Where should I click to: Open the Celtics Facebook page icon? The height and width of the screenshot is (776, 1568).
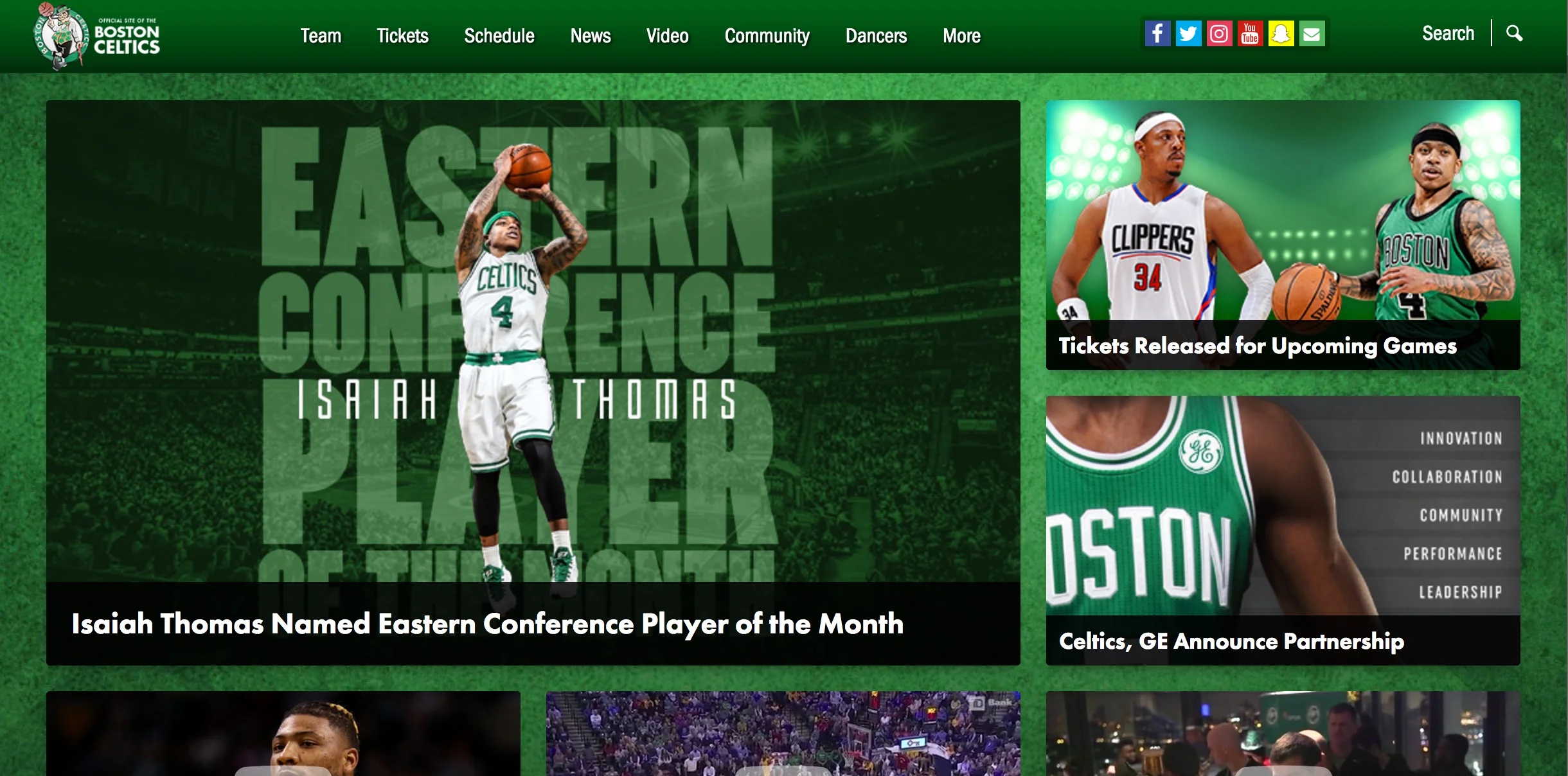point(1157,33)
